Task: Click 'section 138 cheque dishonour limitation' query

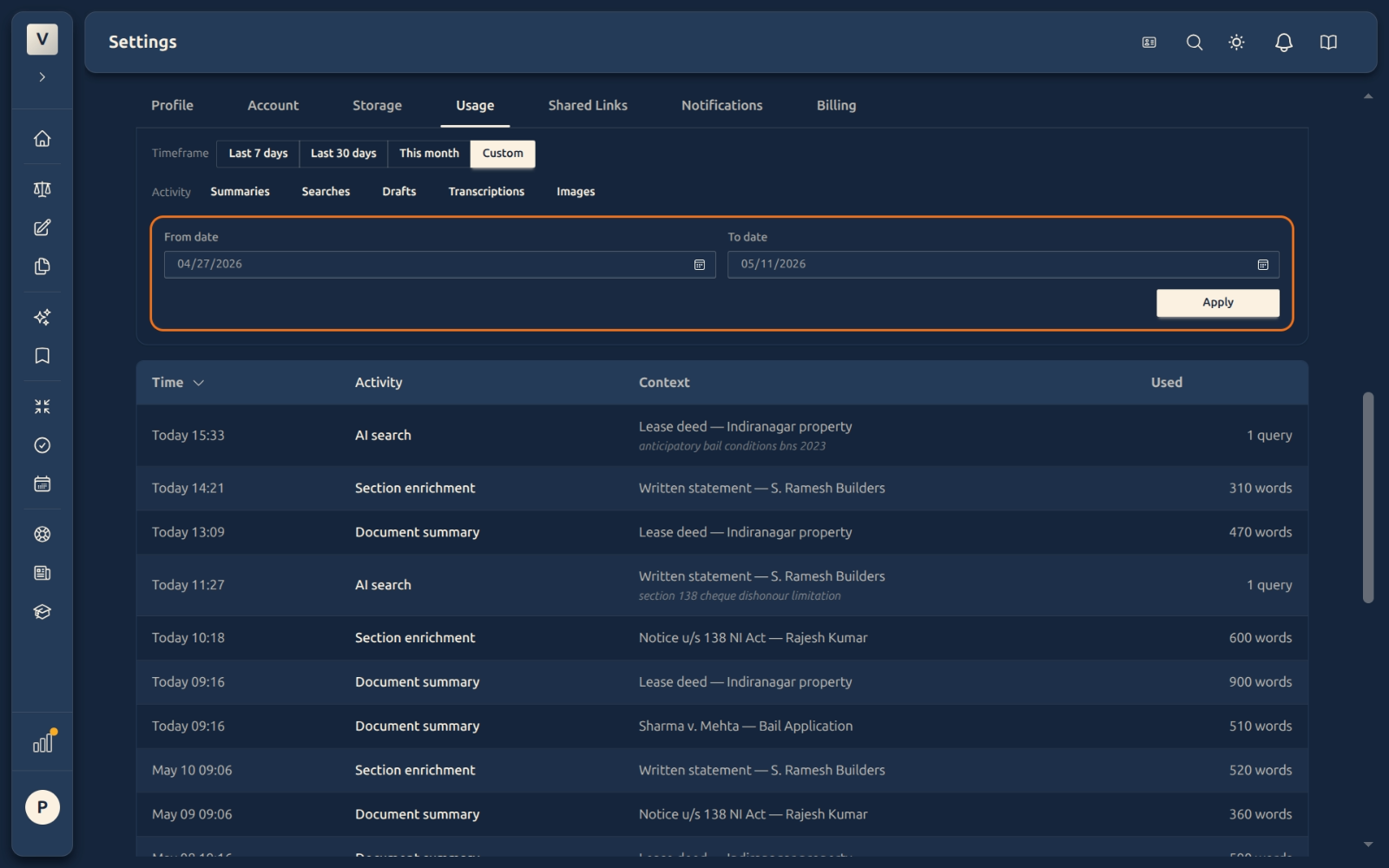Action: coord(740,596)
